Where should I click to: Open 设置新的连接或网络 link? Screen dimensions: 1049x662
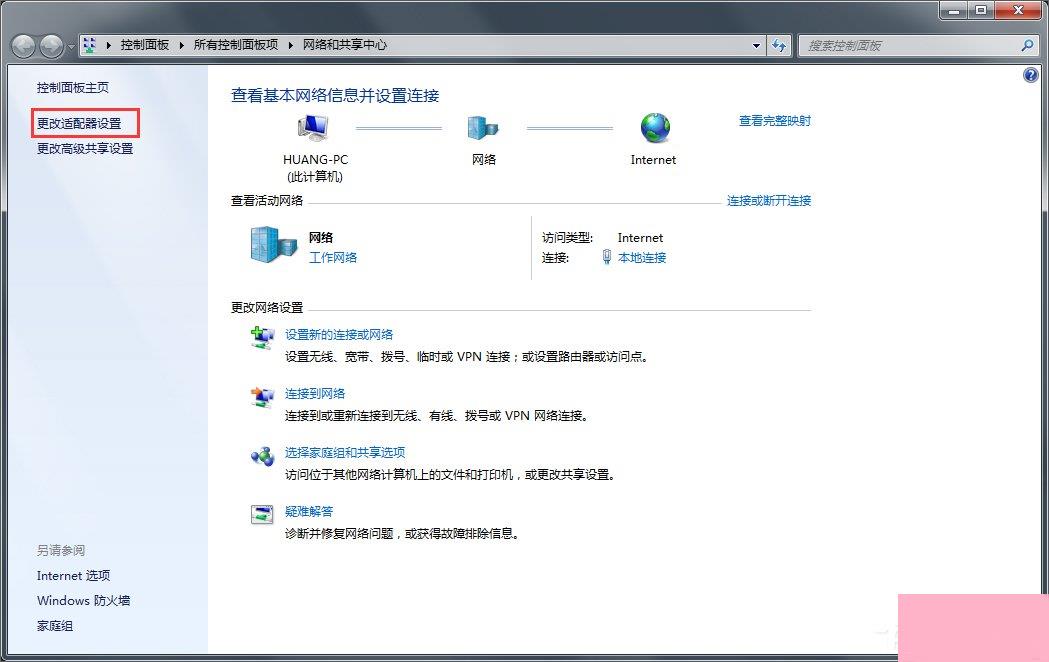339,334
